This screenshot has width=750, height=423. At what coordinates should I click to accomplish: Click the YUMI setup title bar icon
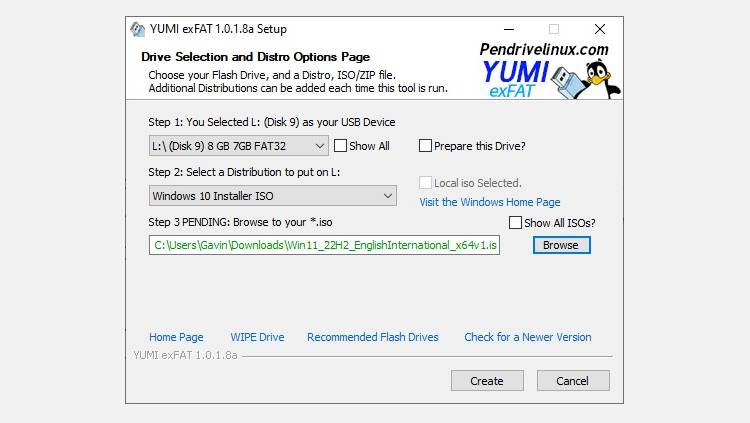click(x=137, y=29)
